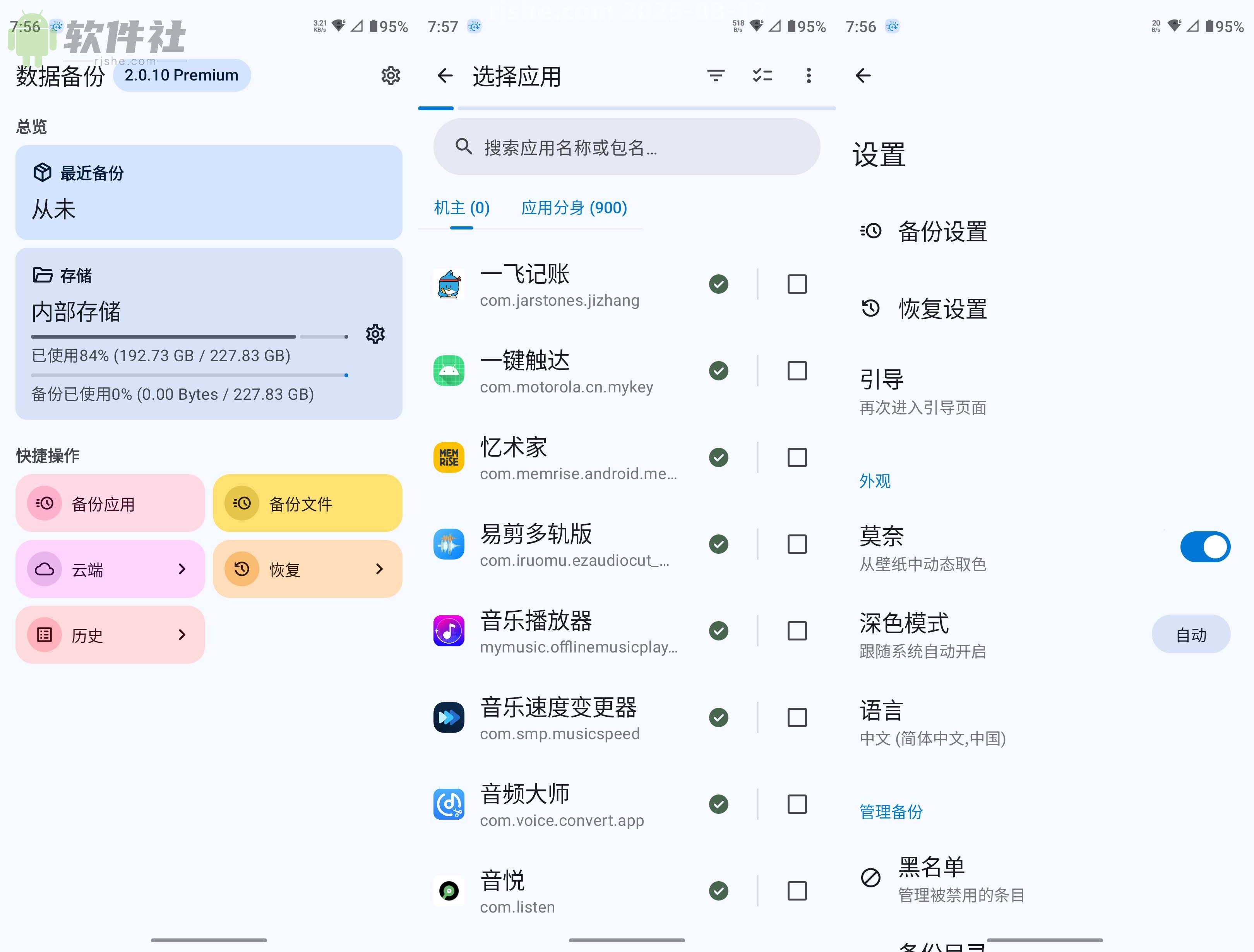Enable the checkbox next to 一飞记账
1254x952 pixels.
tap(797, 284)
